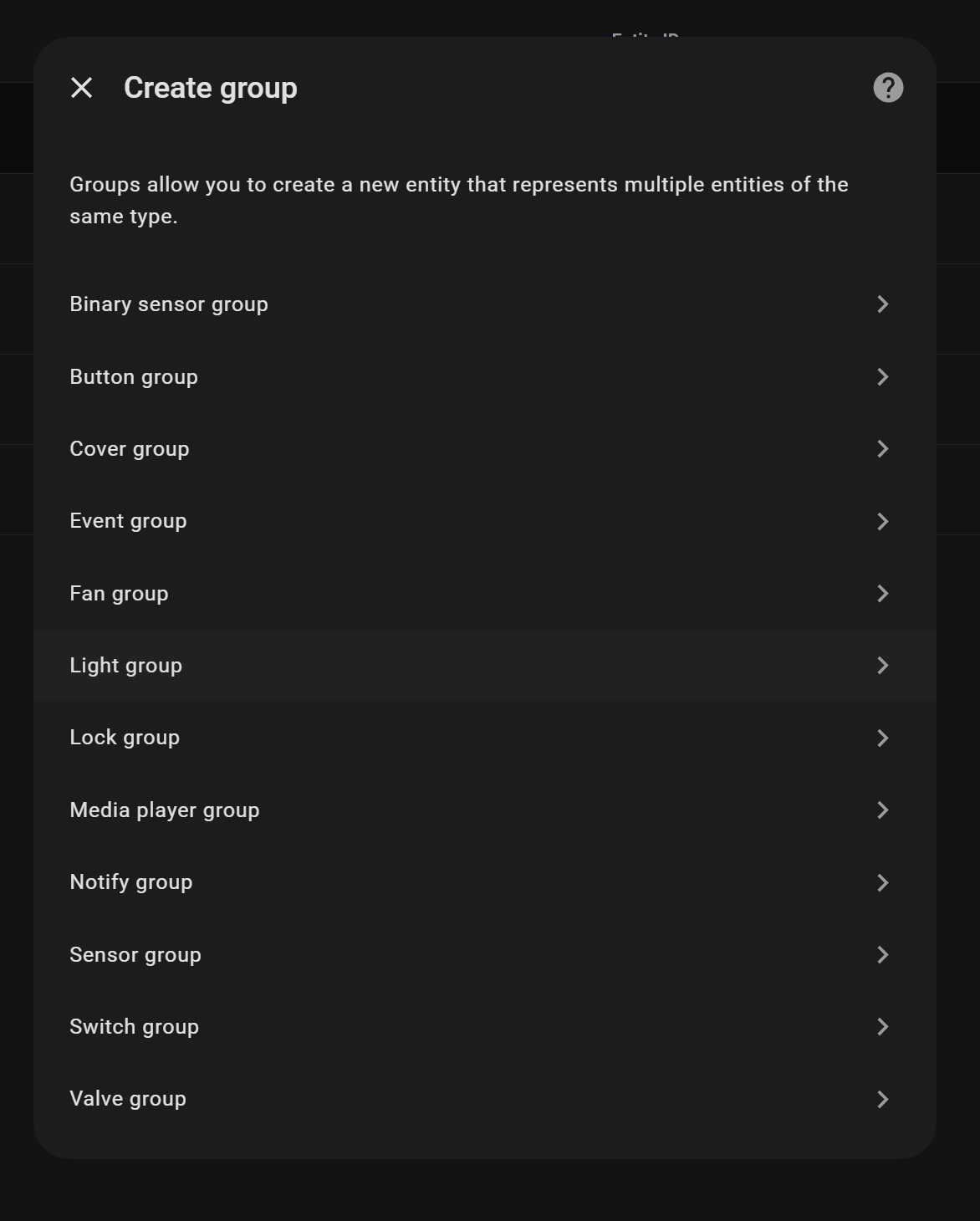Choose the Fan group option
Viewport: 980px width, 1221px height.
click(x=119, y=594)
